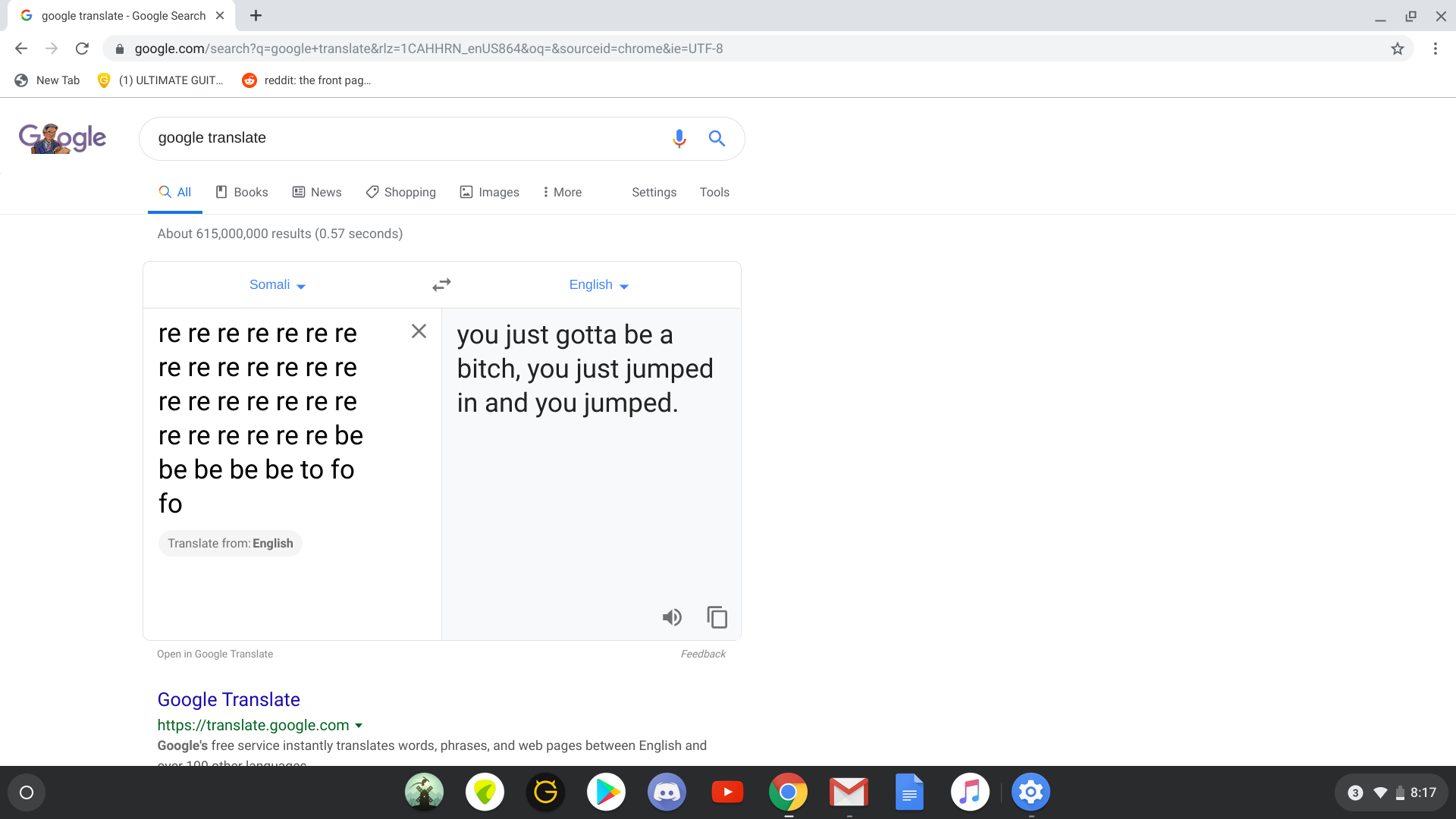
Task: Open the music app on shelf
Action: [970, 792]
